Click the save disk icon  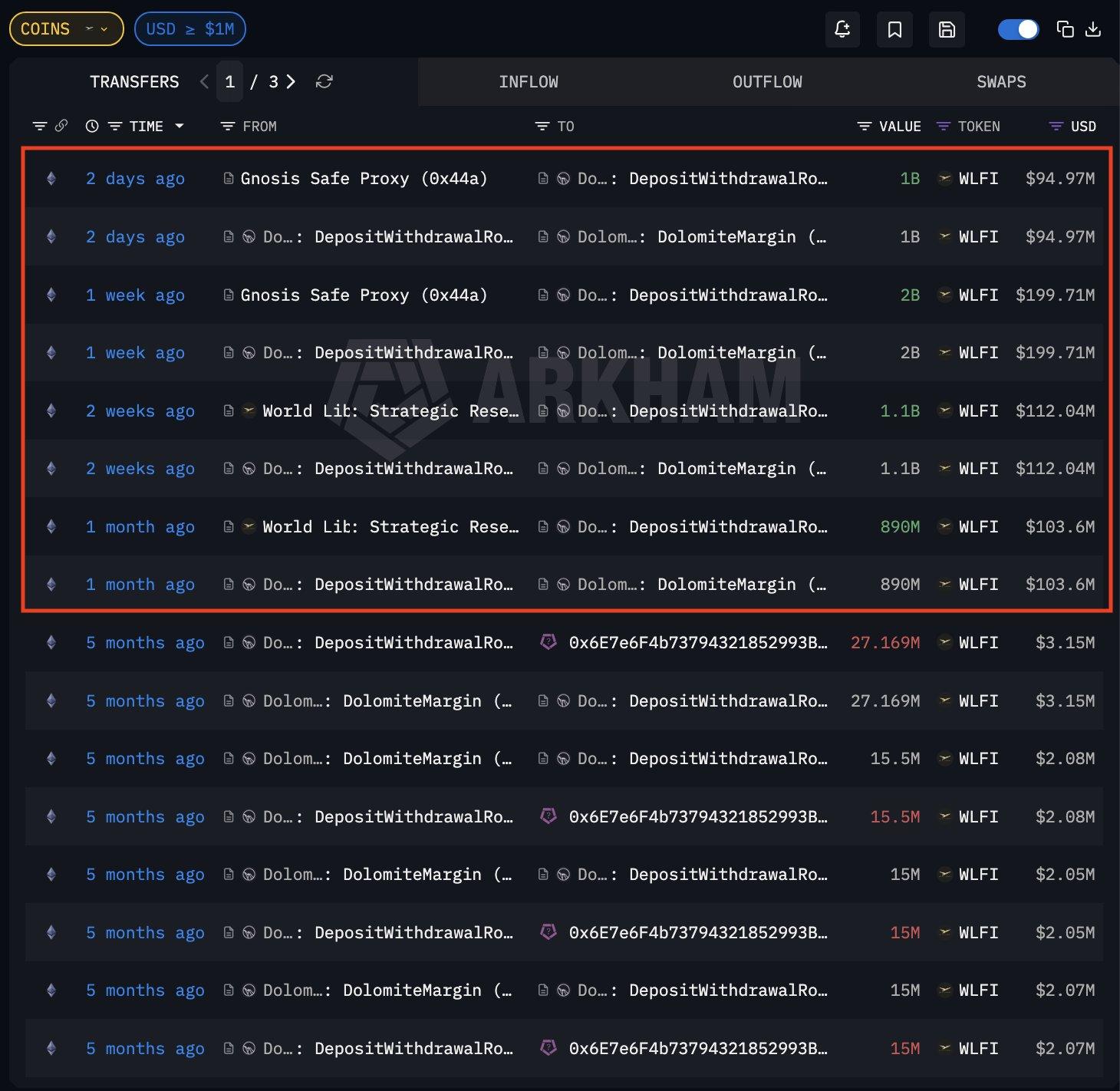[x=947, y=29]
